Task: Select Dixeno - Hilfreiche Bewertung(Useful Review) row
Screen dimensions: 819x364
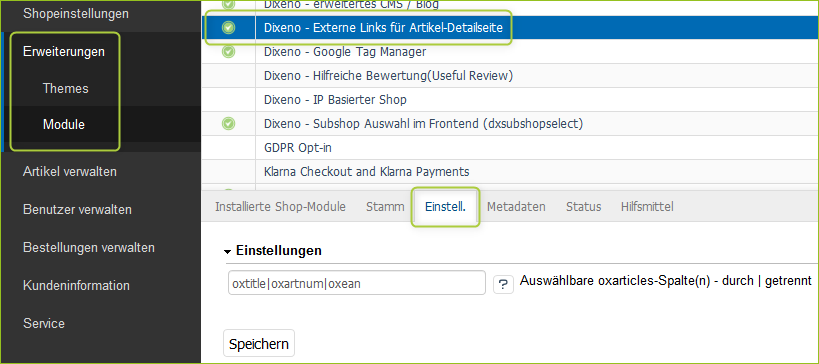Action: 510,76
